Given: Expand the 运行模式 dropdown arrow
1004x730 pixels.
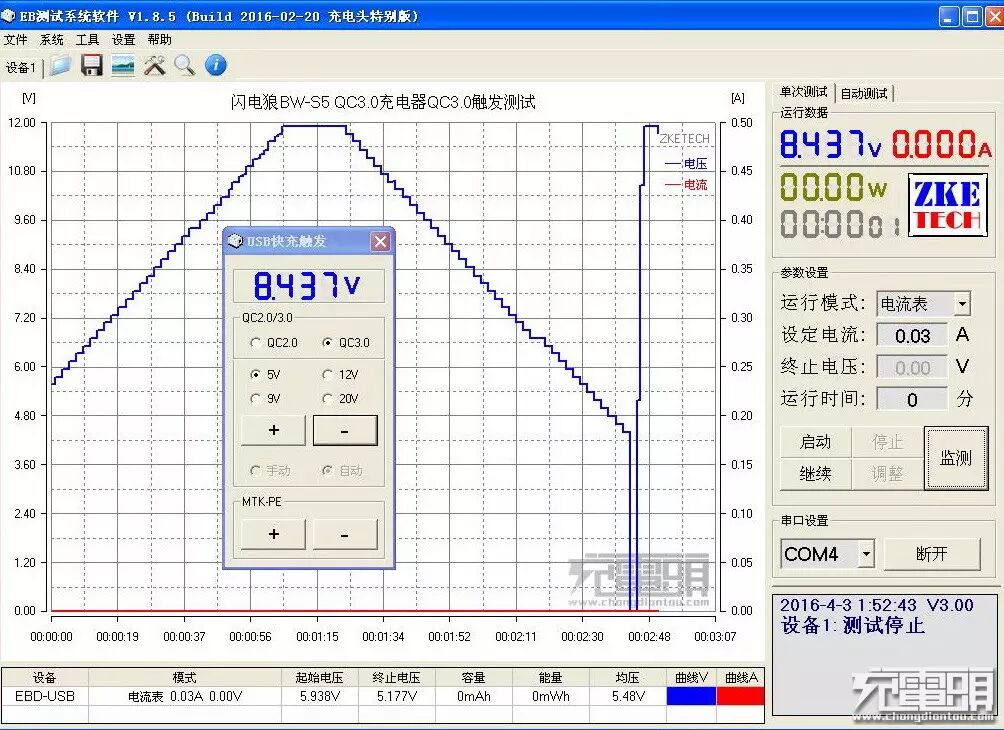Looking at the screenshot, I should 962,304.
